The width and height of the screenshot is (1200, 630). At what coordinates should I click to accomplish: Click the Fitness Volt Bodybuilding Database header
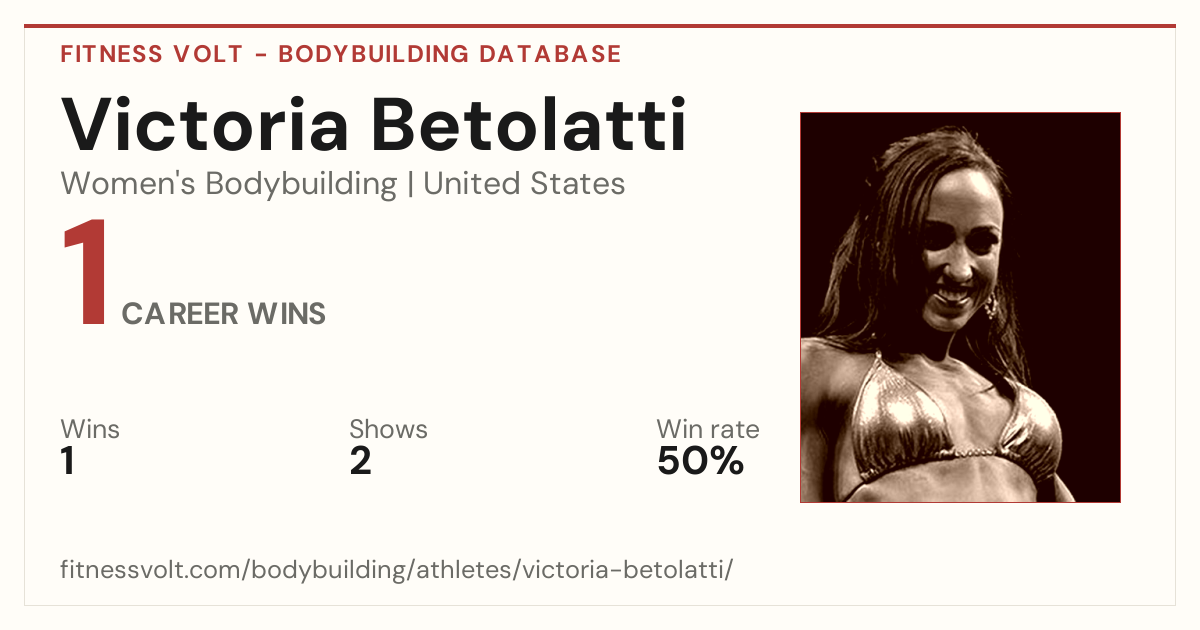[341, 54]
